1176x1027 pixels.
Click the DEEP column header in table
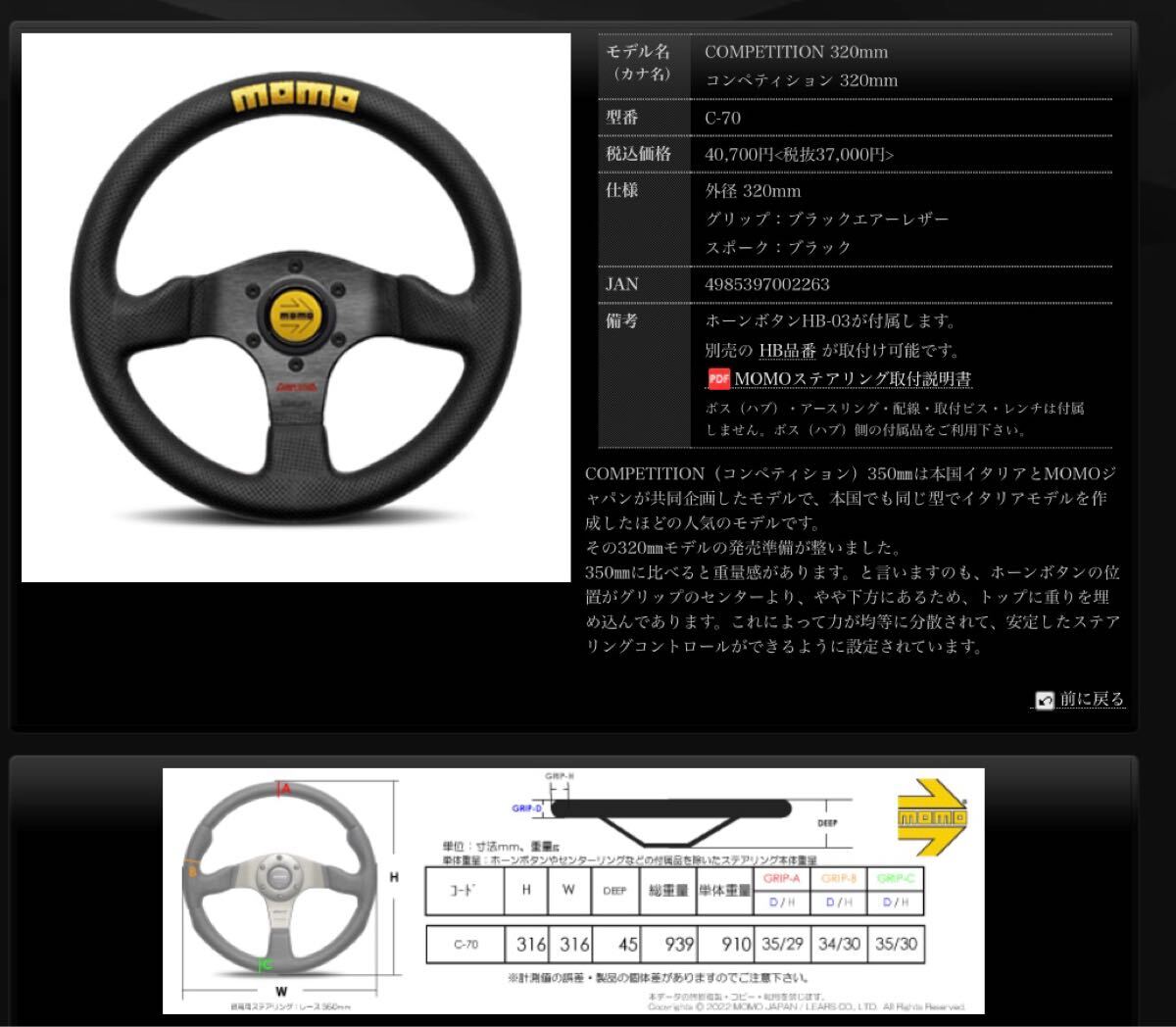click(x=614, y=890)
